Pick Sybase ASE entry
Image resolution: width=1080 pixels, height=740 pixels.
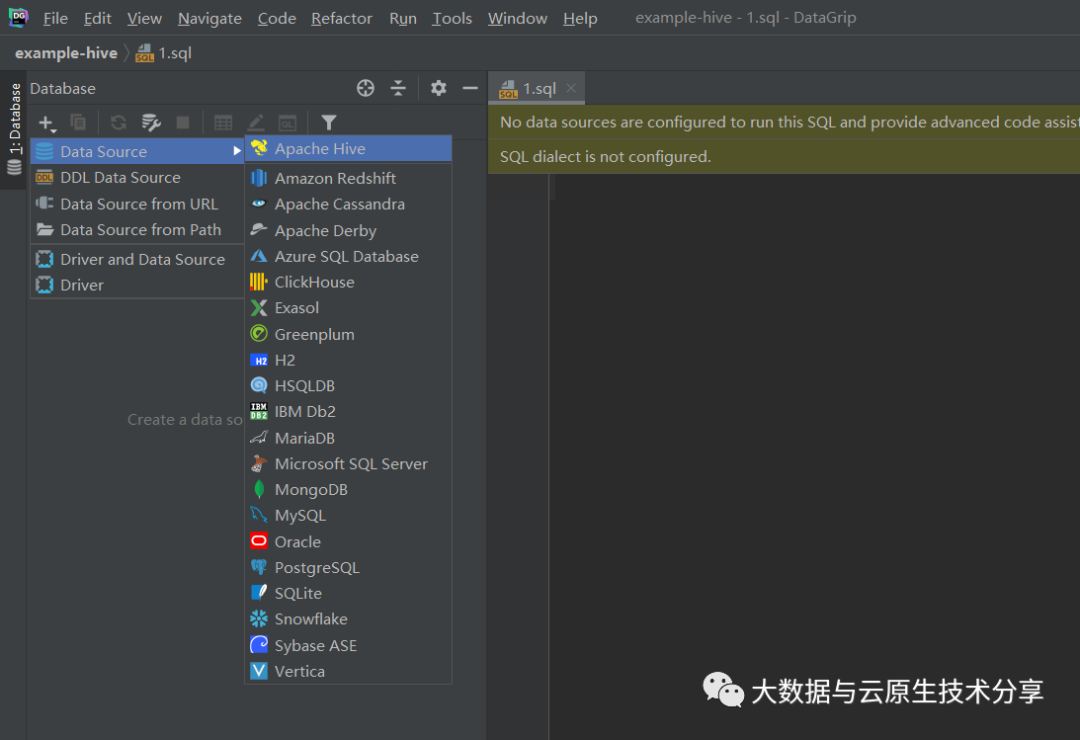[x=349, y=646]
